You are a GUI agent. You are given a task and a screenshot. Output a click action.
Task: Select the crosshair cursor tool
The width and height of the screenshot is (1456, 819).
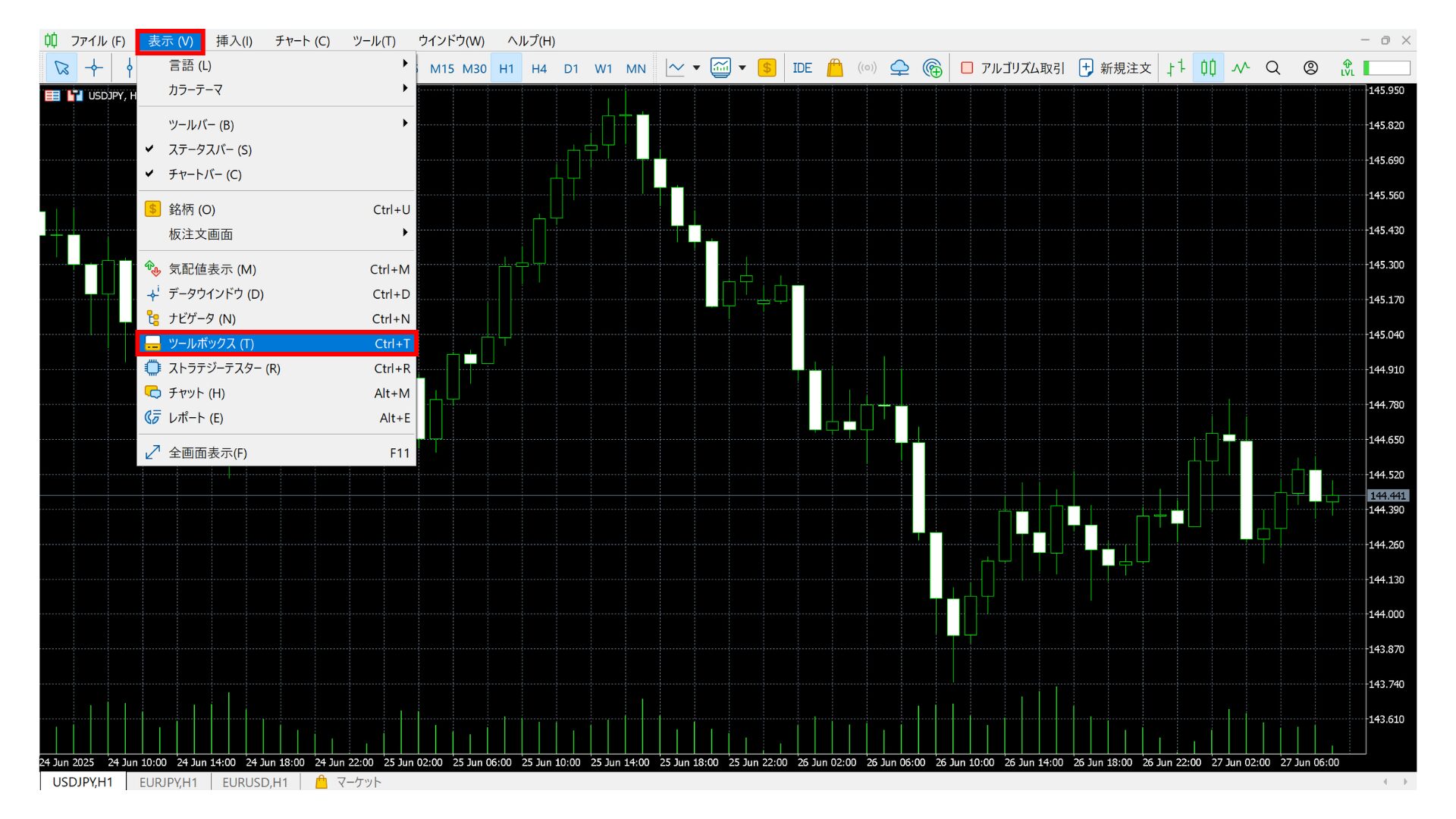click(94, 68)
